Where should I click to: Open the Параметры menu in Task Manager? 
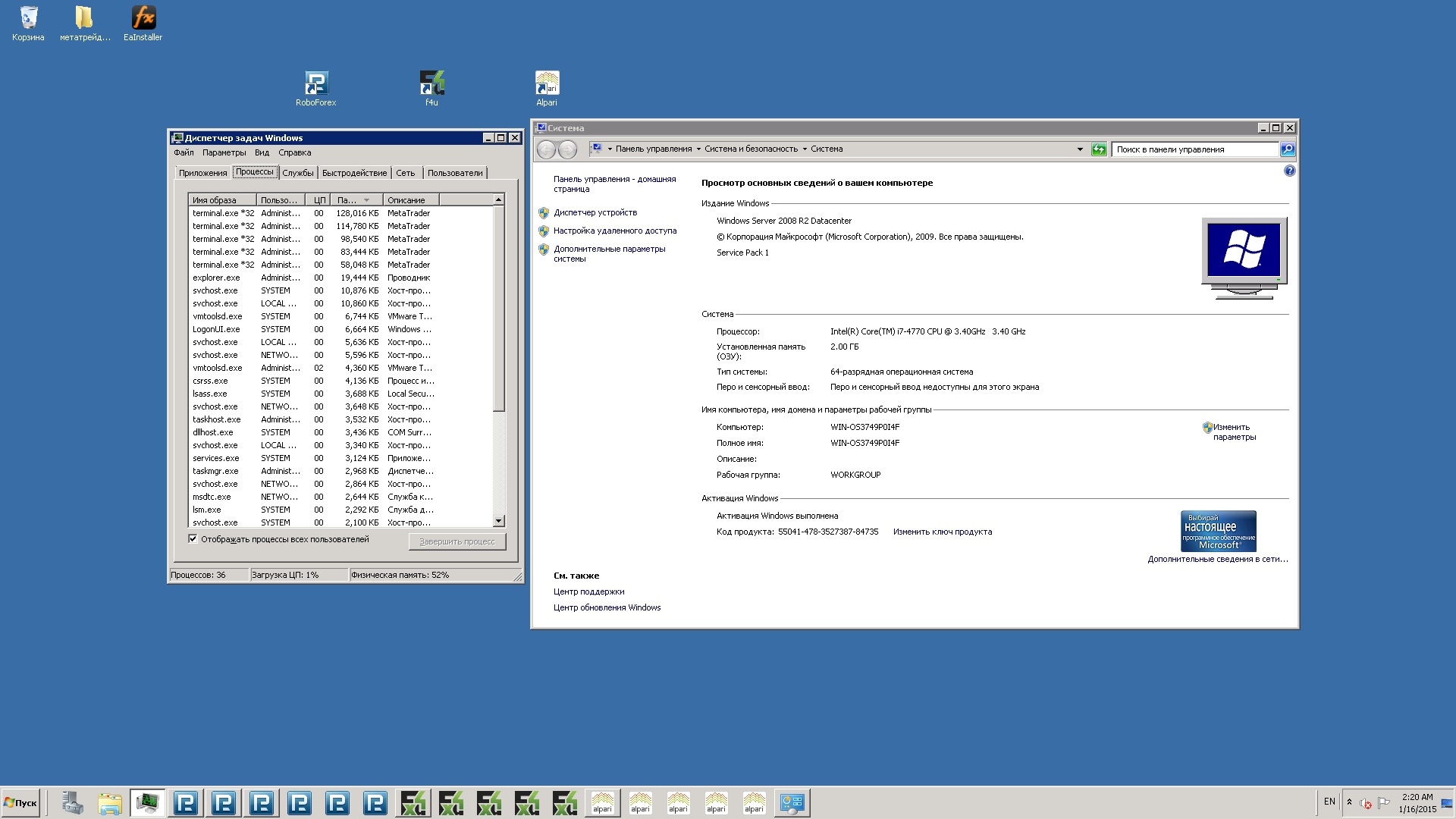tap(224, 152)
